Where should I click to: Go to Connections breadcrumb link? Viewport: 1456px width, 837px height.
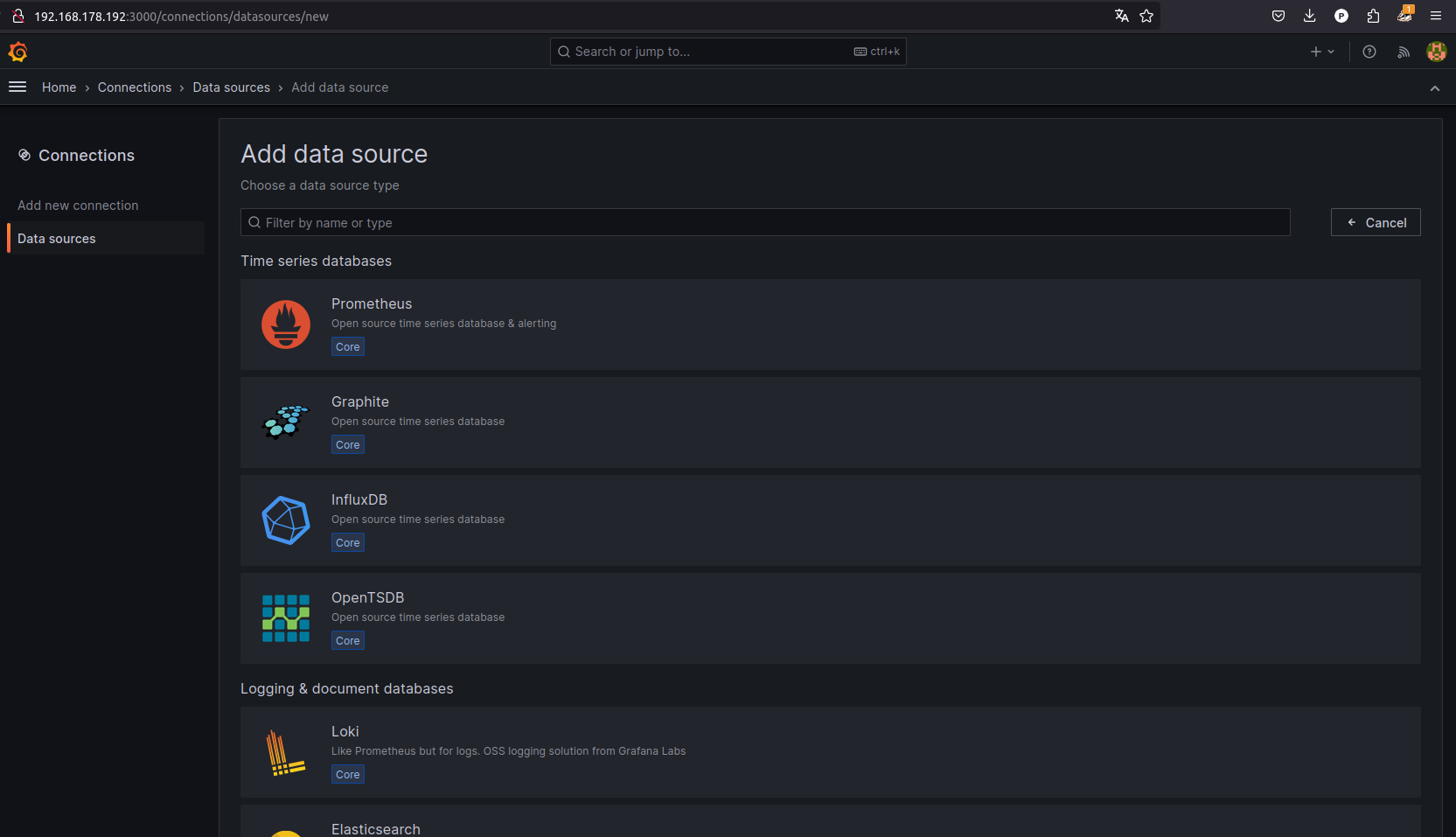[x=135, y=87]
